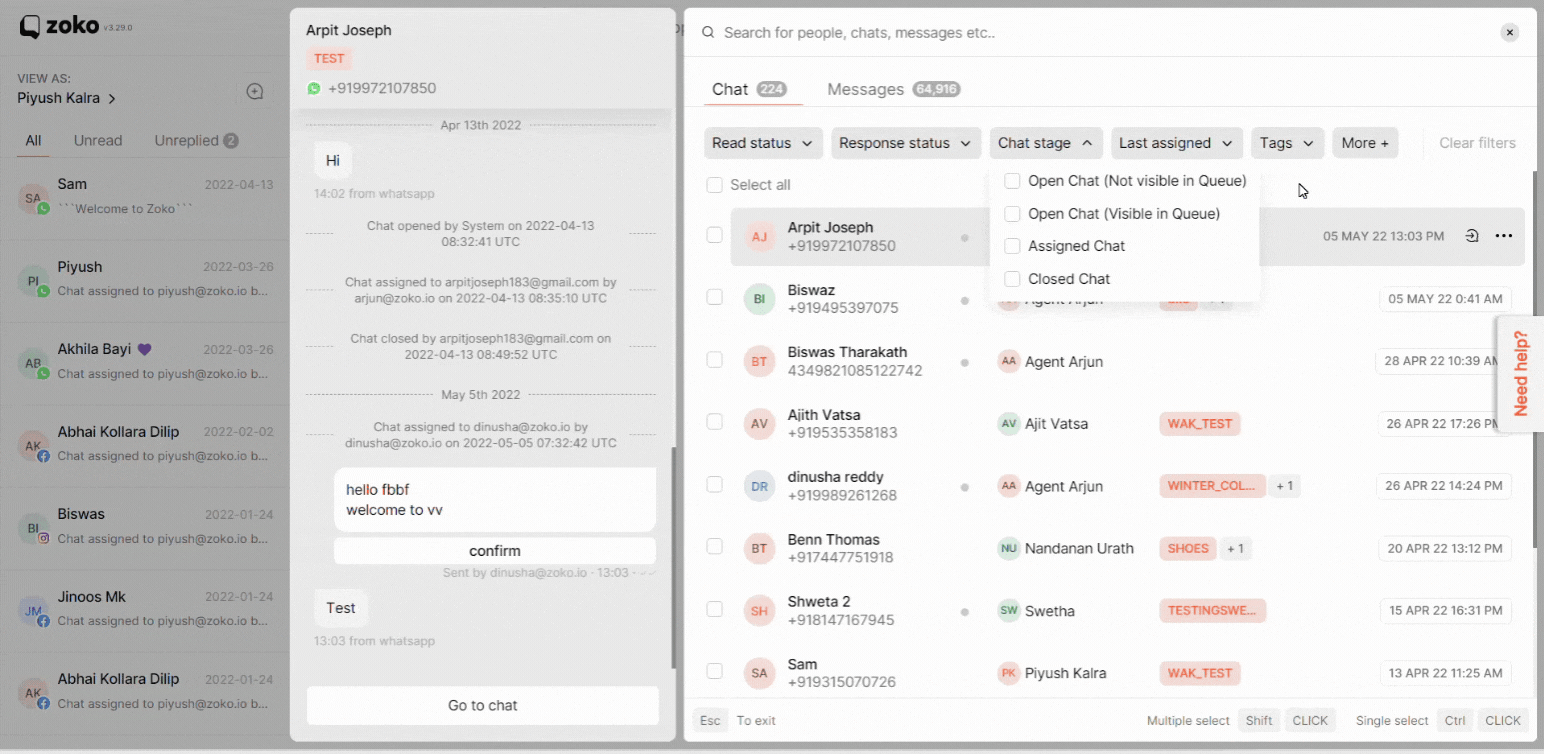Check Open Chat (Visible in Queue)
Image resolution: width=1544 pixels, height=754 pixels.
(x=1012, y=214)
